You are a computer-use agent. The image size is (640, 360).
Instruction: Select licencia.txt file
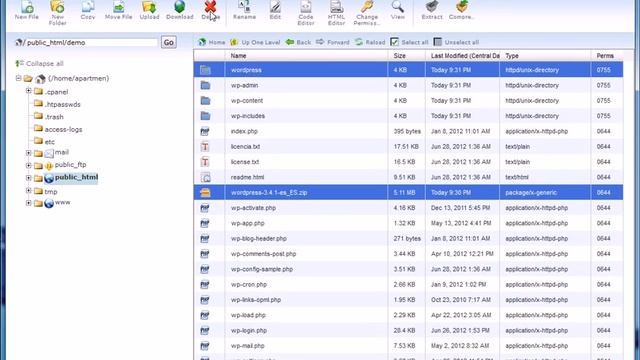[408, 147]
